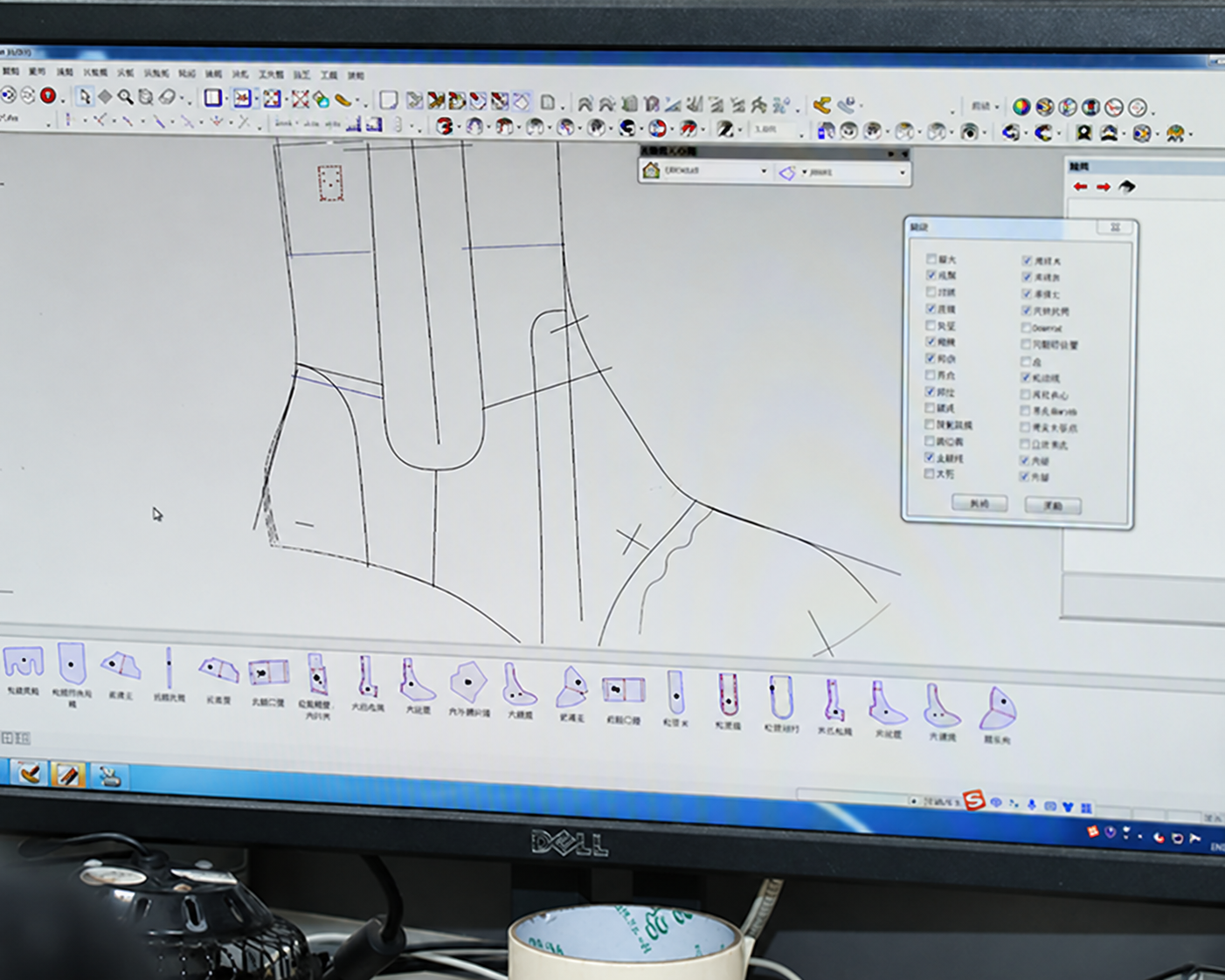Toggle the top checkbox in dialog's left column
1225x980 pixels.
[931, 259]
